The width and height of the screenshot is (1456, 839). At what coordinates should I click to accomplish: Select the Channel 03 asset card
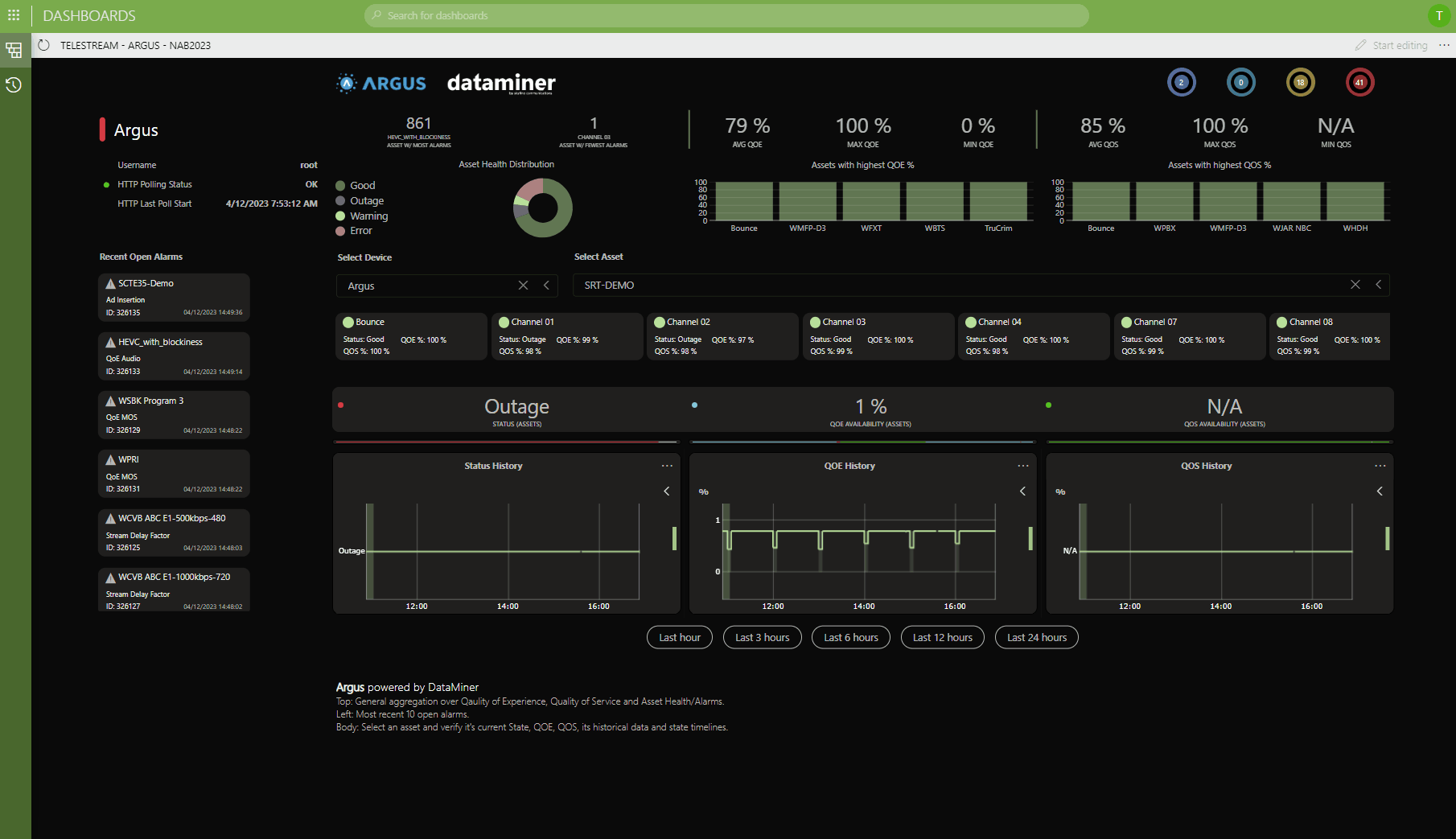878,336
